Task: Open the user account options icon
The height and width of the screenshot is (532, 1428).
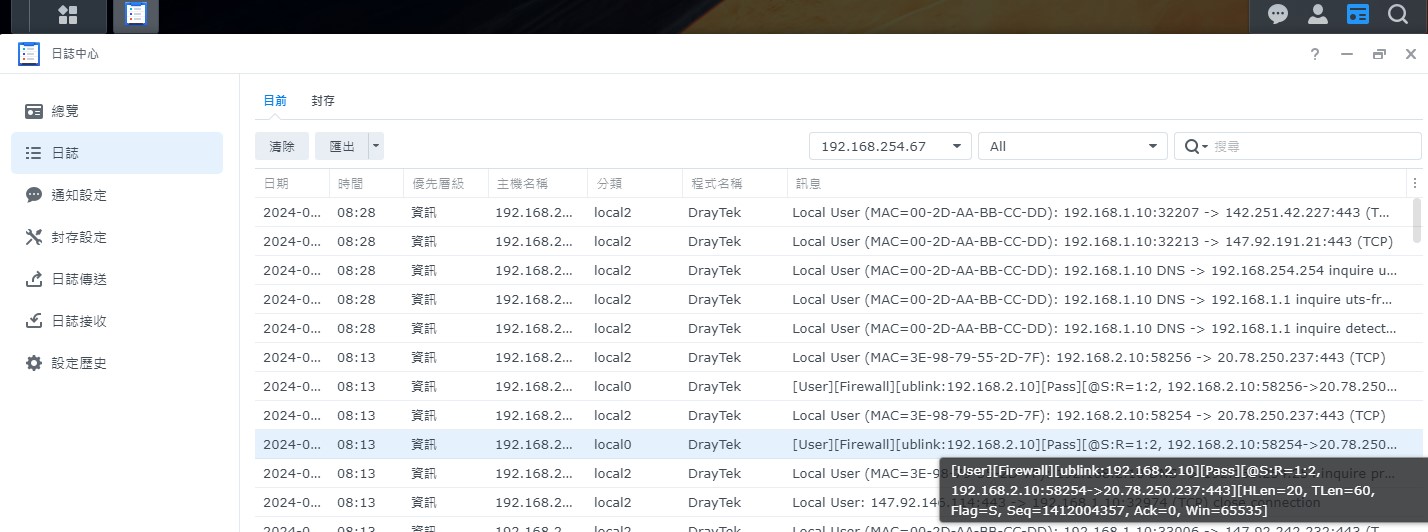Action: tap(1318, 14)
